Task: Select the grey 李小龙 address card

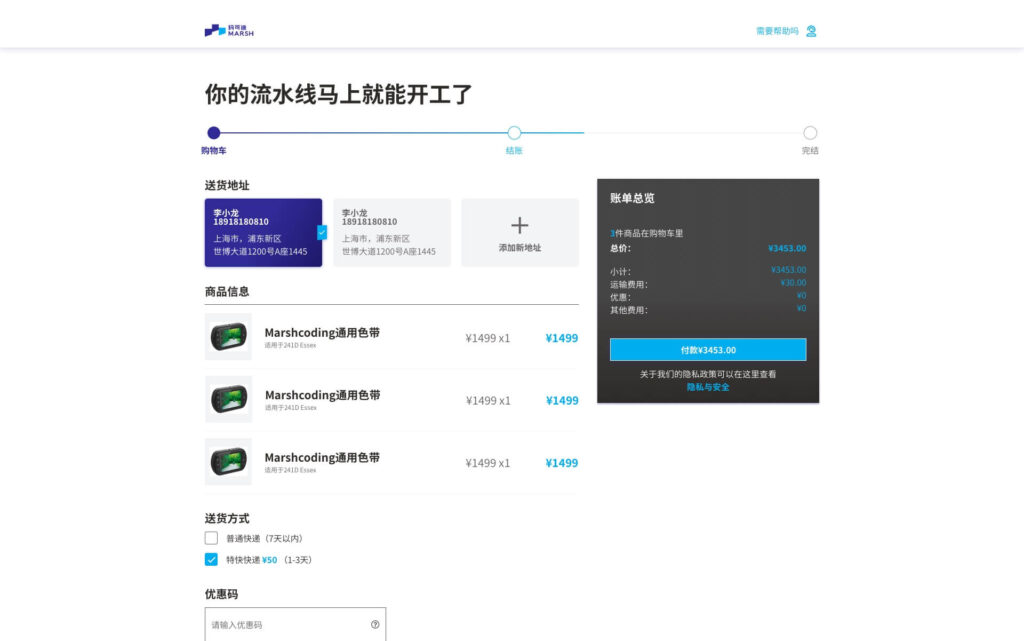Action: 392,232
